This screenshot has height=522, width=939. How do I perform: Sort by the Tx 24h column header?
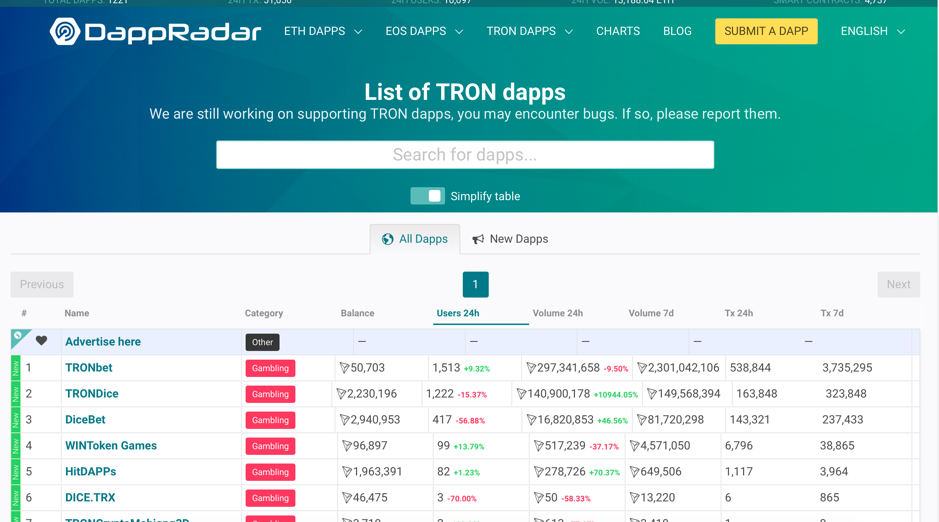click(739, 313)
